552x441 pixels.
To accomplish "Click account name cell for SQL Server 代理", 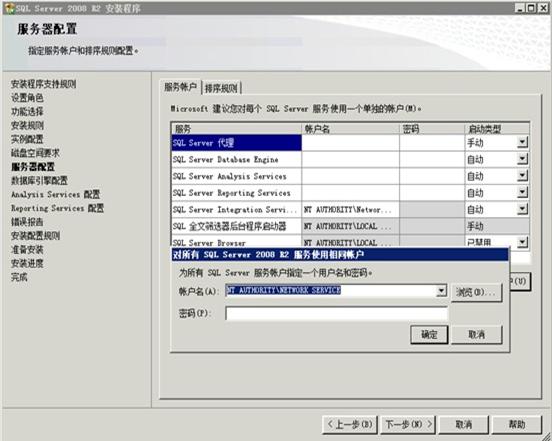I will 350,143.
